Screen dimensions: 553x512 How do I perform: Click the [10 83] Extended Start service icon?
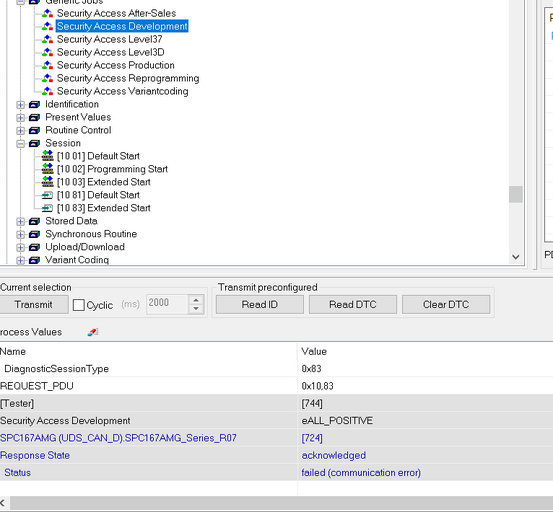click(x=47, y=208)
